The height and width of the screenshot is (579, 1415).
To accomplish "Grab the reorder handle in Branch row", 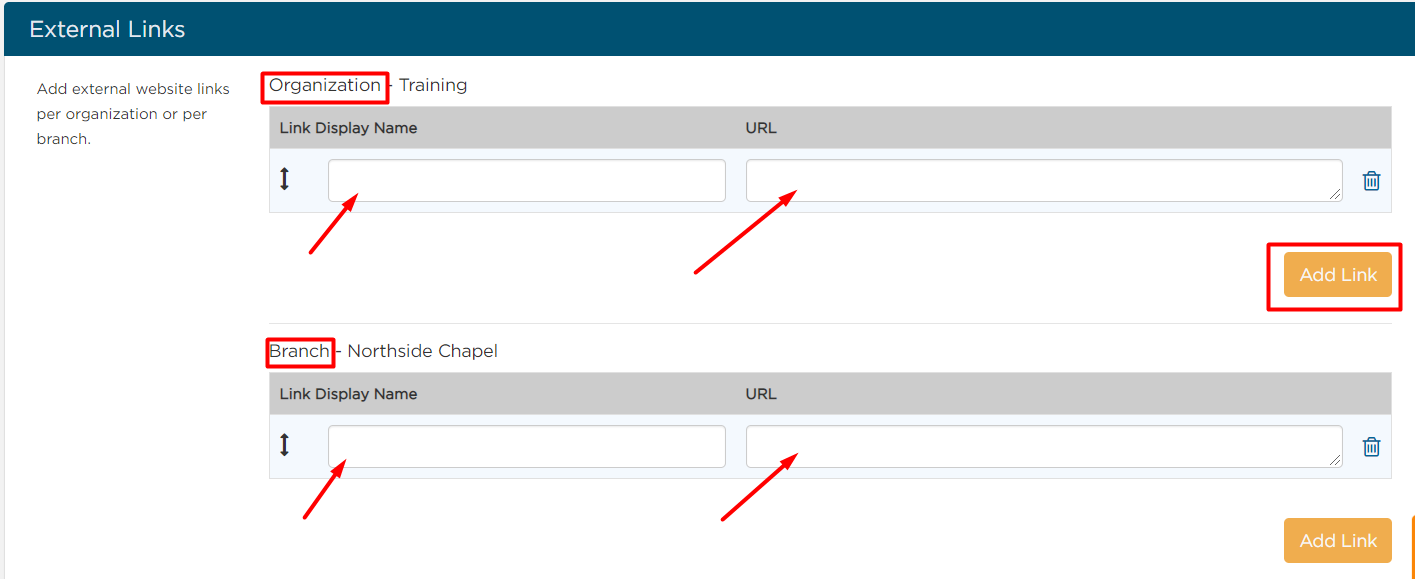I will pos(284,445).
